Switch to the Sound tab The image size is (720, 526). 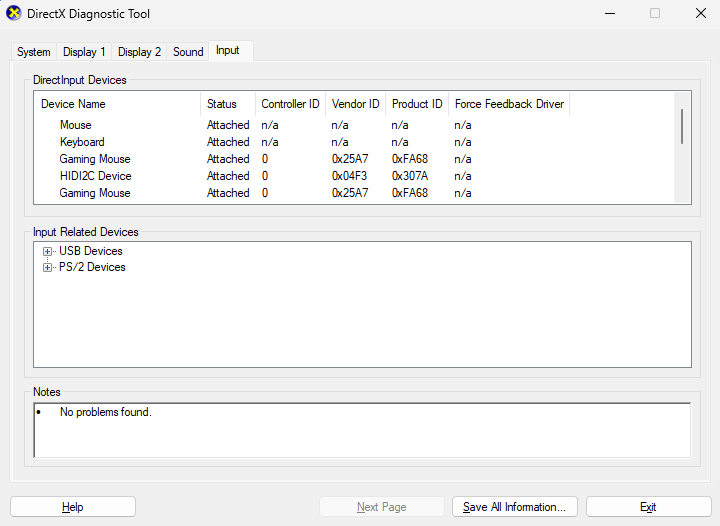point(188,52)
